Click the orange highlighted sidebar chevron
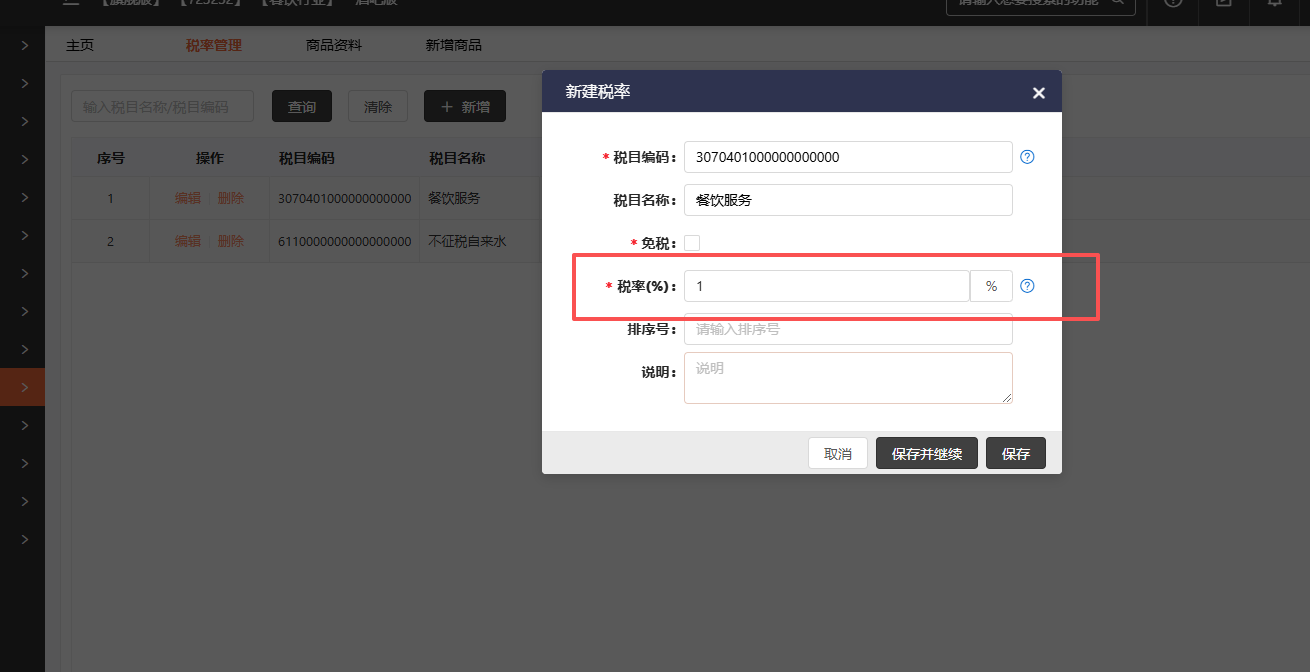This screenshot has width=1310, height=672. [x=24, y=387]
